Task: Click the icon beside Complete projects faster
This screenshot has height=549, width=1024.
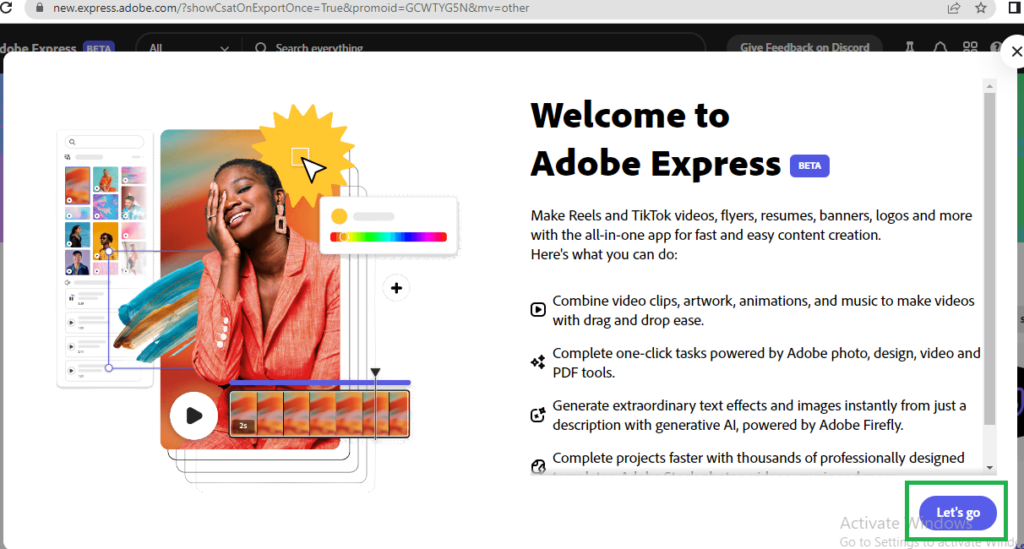Action: 537,466
